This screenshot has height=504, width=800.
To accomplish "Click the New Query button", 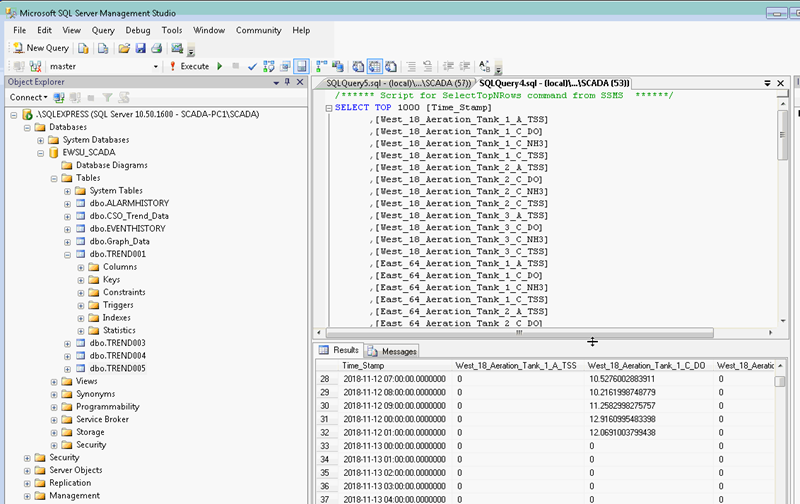I will pyautogui.click(x=41, y=48).
